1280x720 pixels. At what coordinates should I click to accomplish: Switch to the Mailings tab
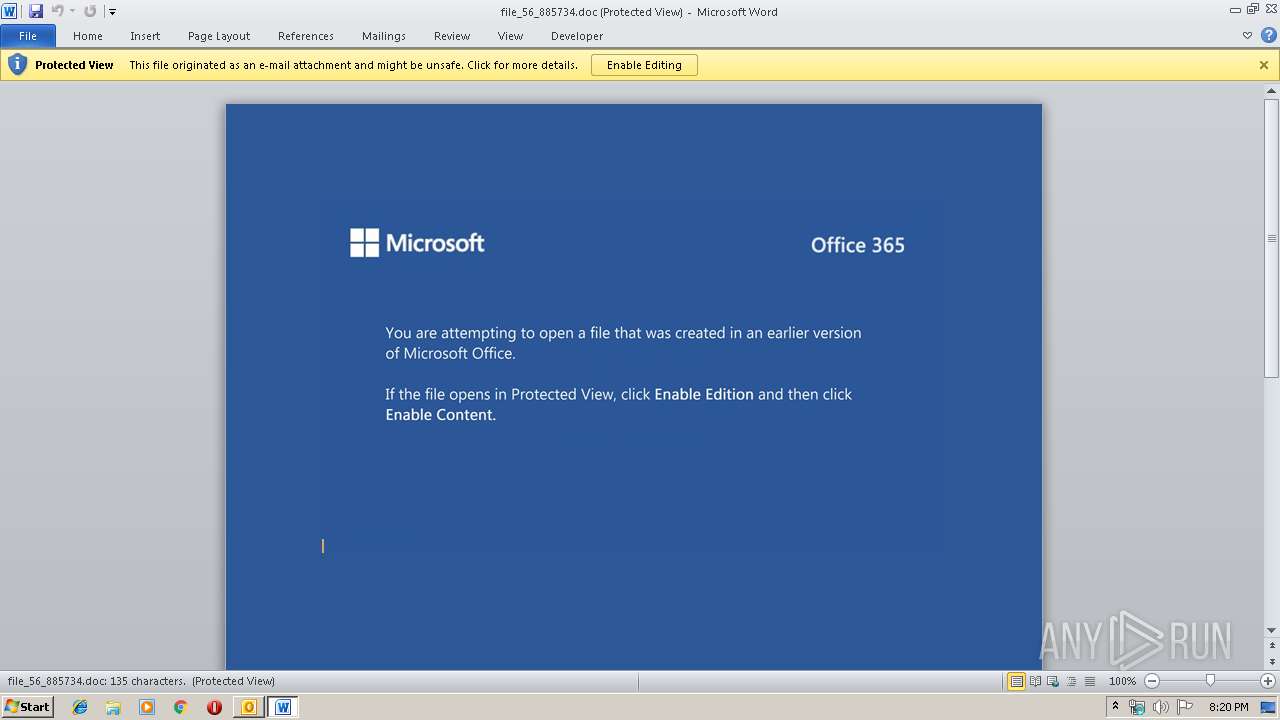tap(384, 36)
